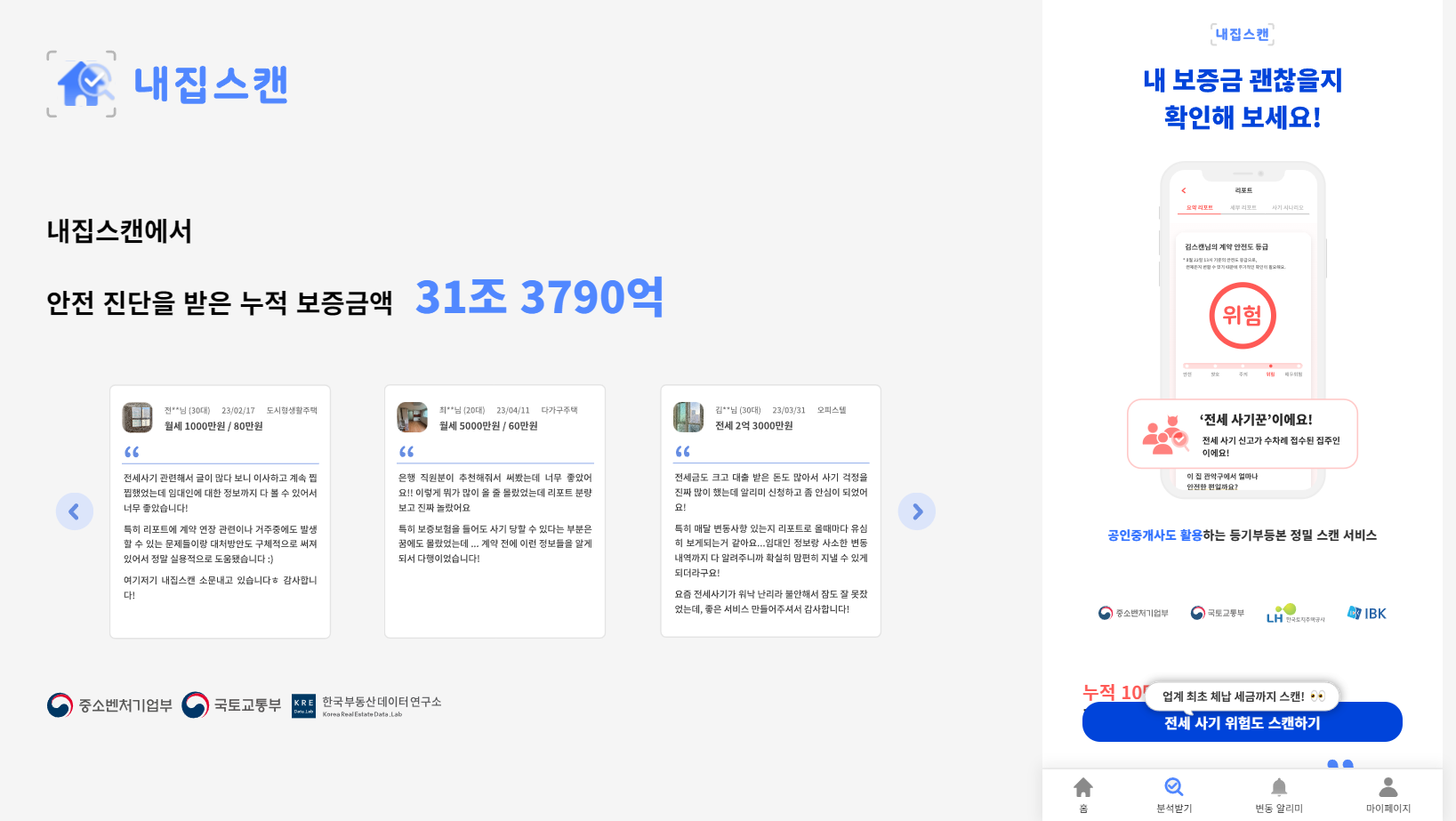Click the 월세 1000만원 / 80만원 review card text
Viewport: 1456px width, 821px height.
(213, 426)
